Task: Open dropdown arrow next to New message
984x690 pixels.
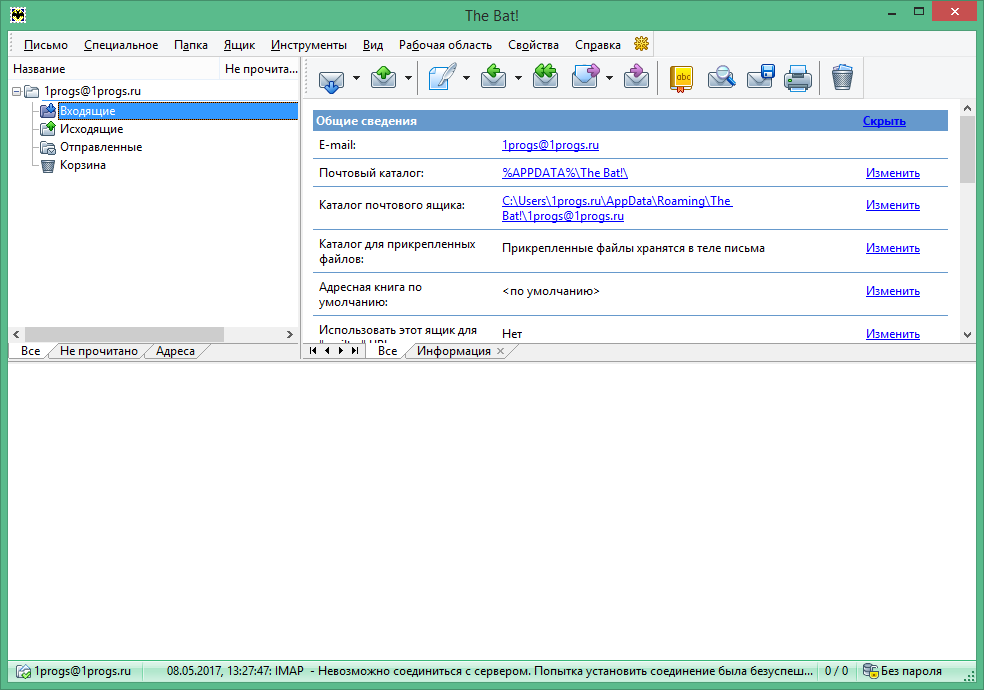Action: [x=466, y=78]
